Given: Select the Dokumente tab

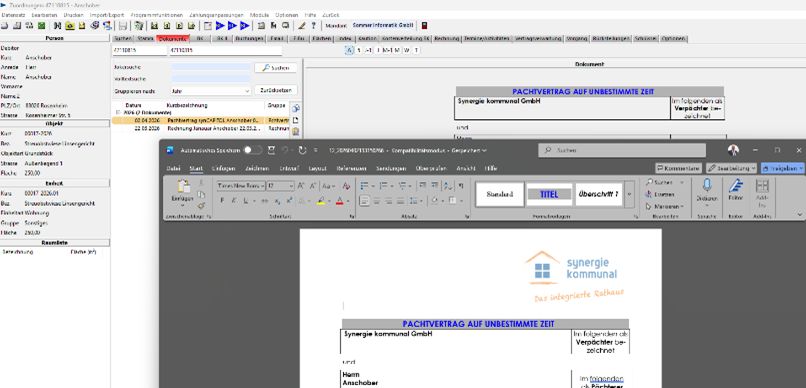Looking at the screenshot, I should pyautogui.click(x=173, y=39).
